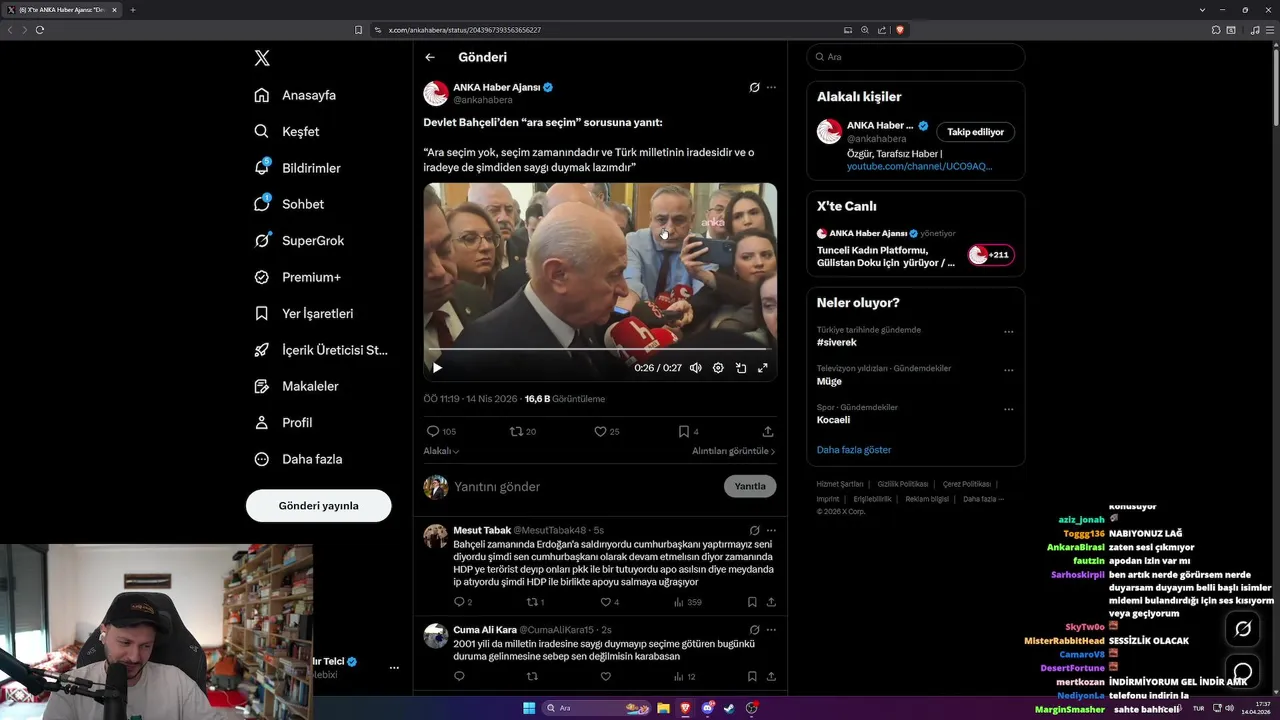The height and width of the screenshot is (720, 1280).
Task: Expand Daha fazla menu
Action: tap(299, 459)
